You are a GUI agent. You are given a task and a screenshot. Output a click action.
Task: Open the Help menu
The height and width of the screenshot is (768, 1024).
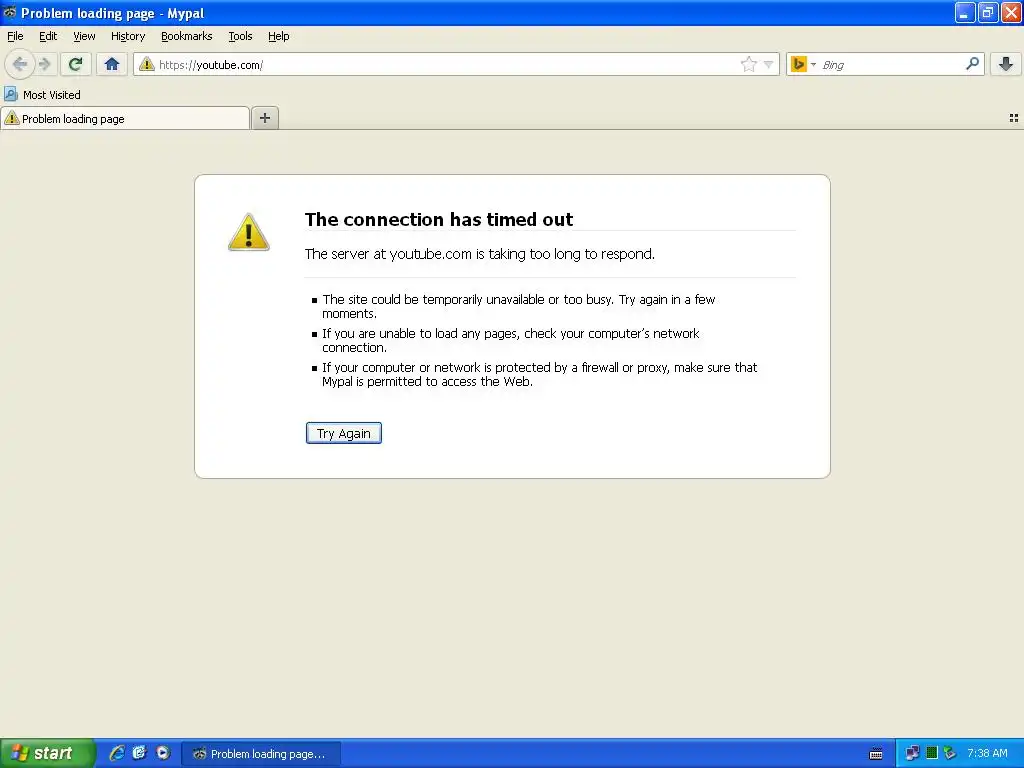pos(279,36)
